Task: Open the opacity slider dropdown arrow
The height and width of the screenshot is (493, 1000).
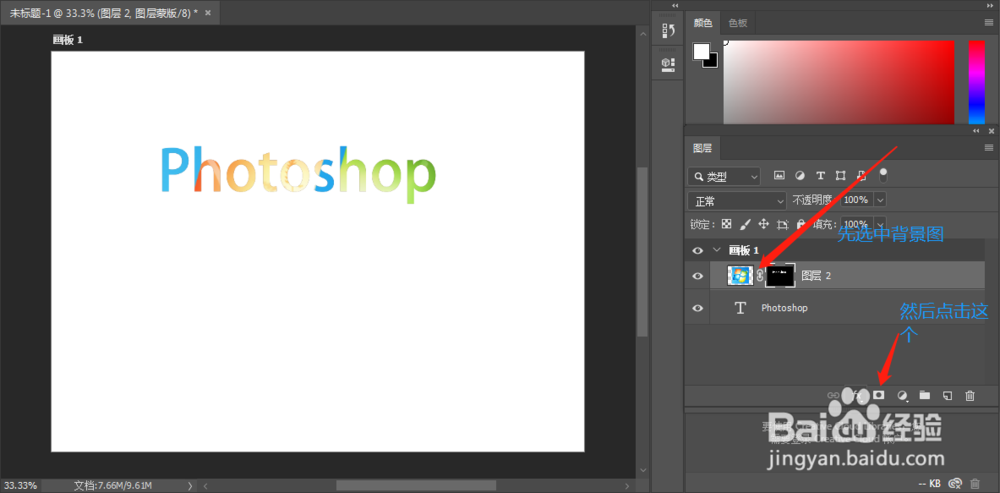Action: (x=881, y=200)
